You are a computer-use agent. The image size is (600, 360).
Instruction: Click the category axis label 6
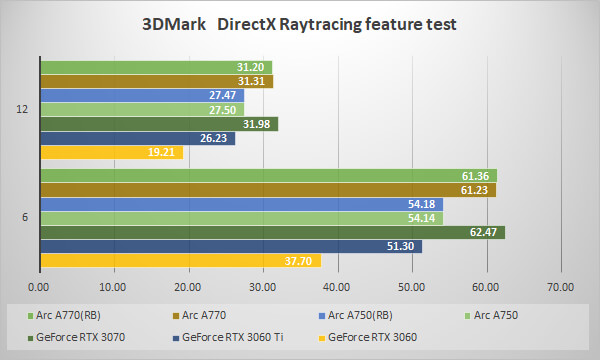click(x=25, y=218)
